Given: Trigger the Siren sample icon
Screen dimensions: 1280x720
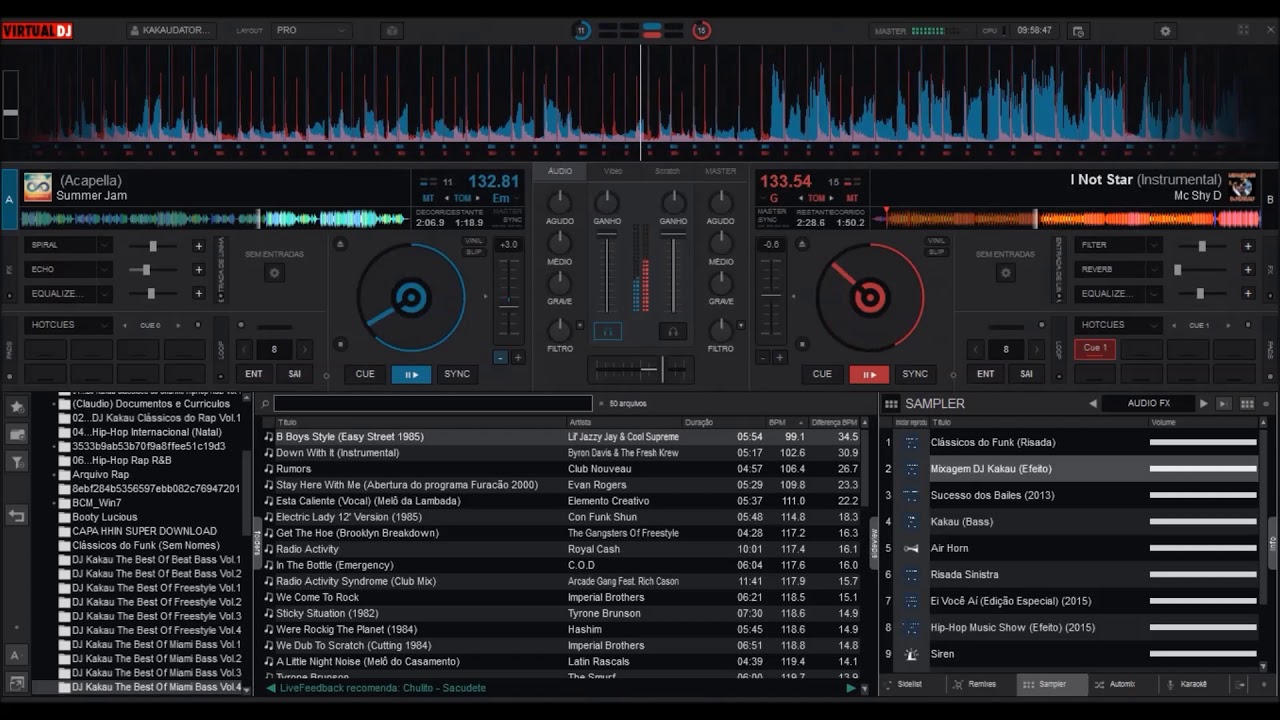Looking at the screenshot, I should point(911,654).
